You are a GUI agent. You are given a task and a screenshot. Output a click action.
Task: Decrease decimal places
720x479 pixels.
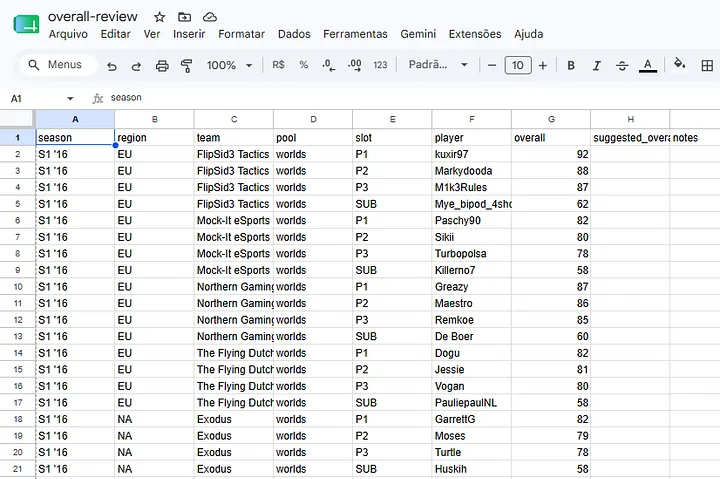click(328, 65)
